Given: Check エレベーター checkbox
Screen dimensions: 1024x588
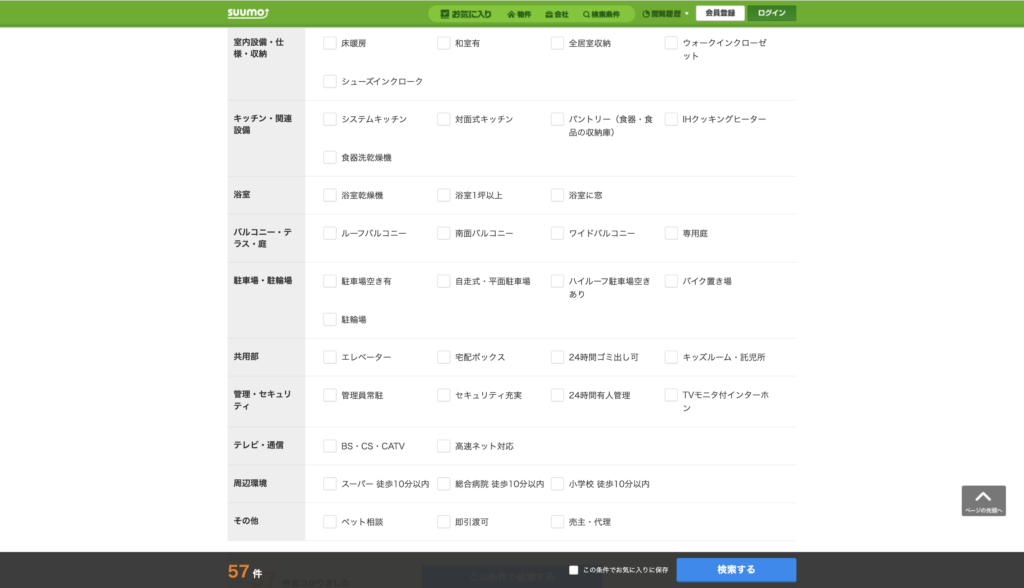Looking at the screenshot, I should 330,357.
